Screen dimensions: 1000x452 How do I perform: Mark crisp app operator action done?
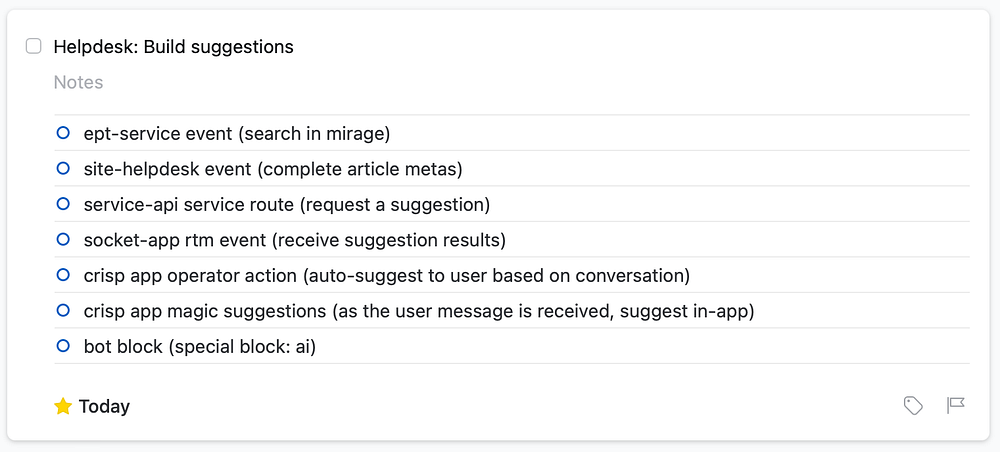[63, 275]
